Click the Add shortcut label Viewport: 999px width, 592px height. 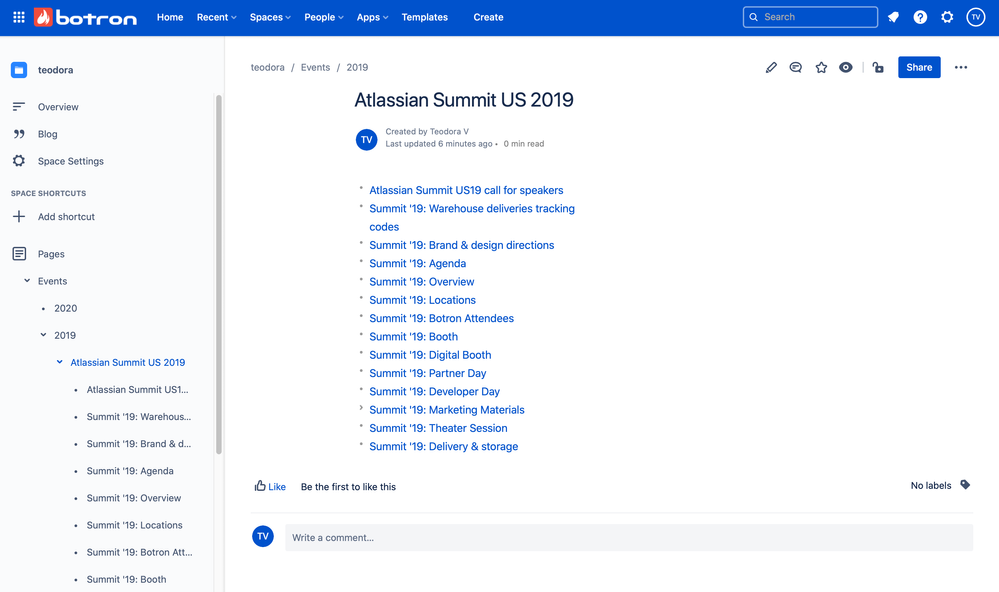point(66,217)
